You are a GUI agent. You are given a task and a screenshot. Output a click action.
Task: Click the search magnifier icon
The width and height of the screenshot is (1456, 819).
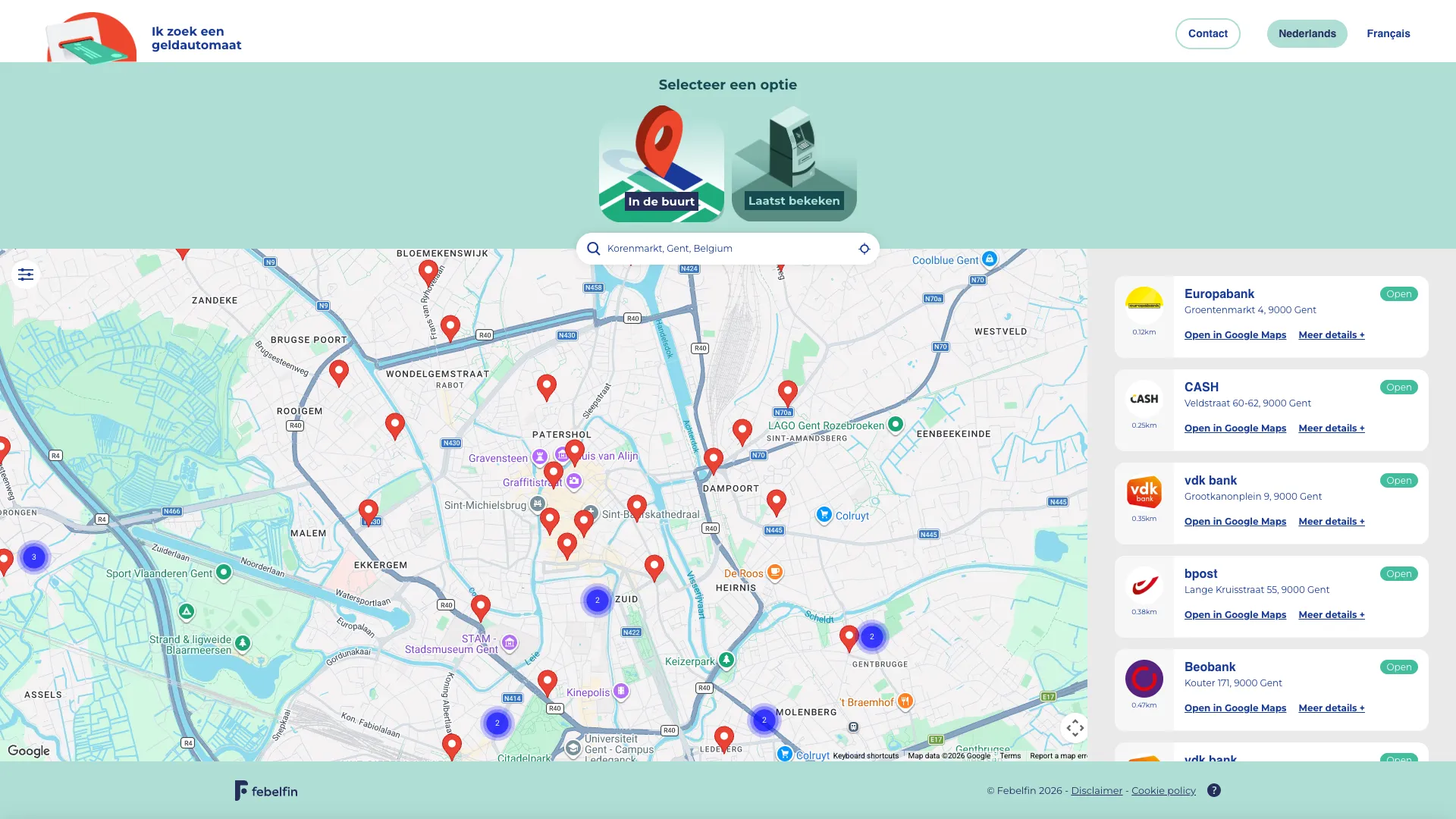tap(594, 249)
